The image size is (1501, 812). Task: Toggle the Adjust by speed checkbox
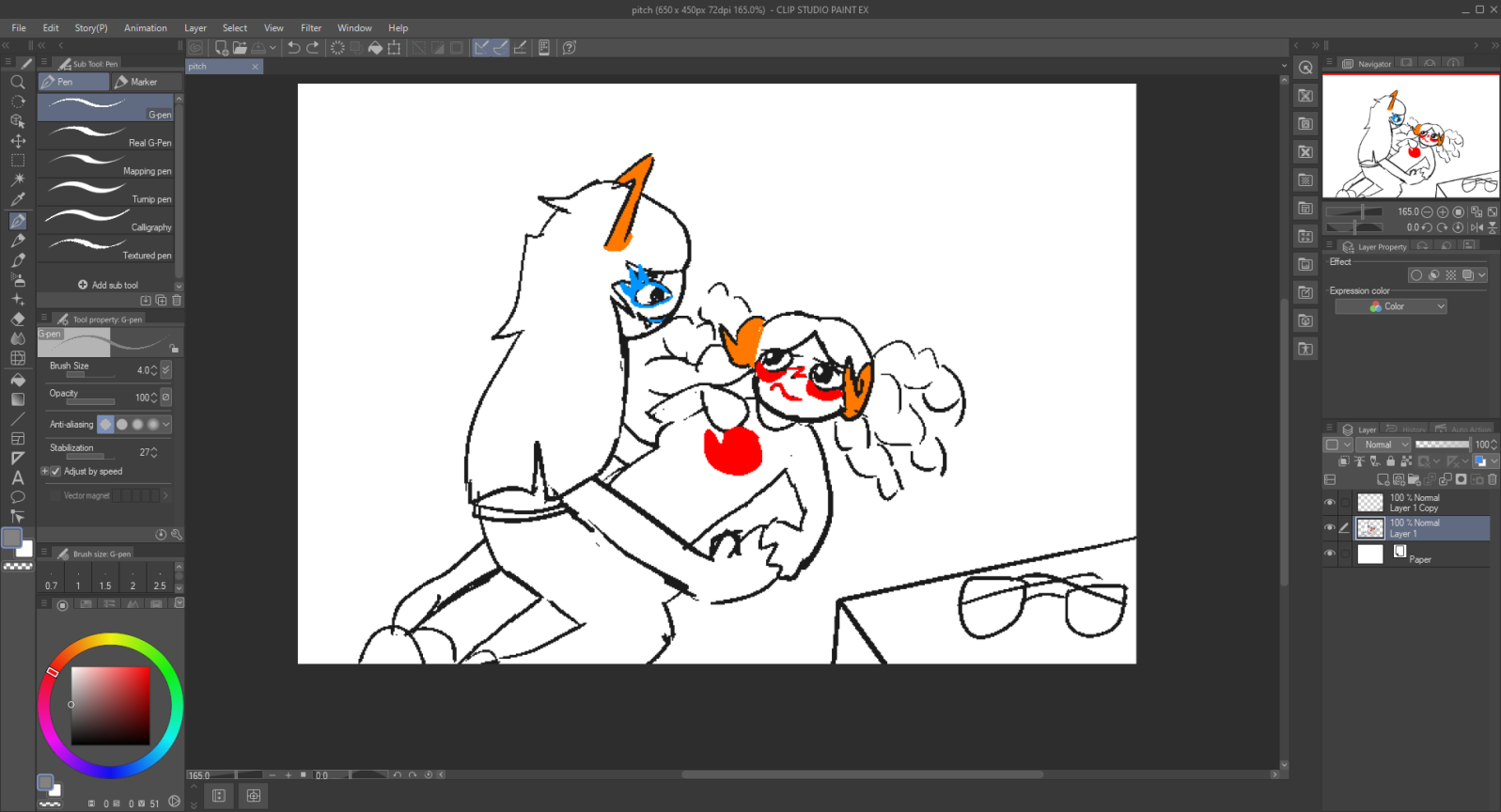pyautogui.click(x=55, y=471)
